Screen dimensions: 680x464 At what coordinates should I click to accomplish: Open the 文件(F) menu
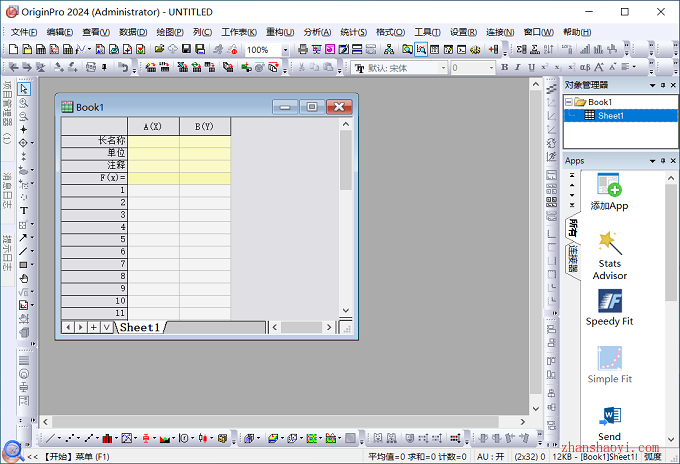pyautogui.click(x=24, y=32)
